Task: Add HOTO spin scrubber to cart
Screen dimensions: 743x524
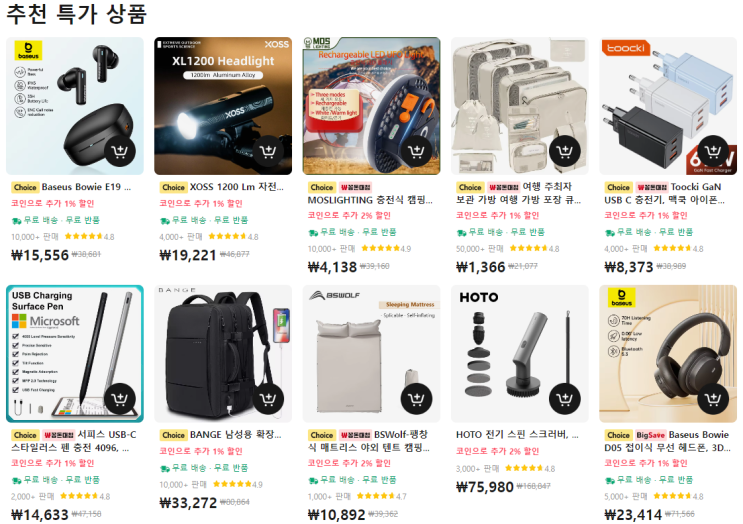Action: point(564,399)
